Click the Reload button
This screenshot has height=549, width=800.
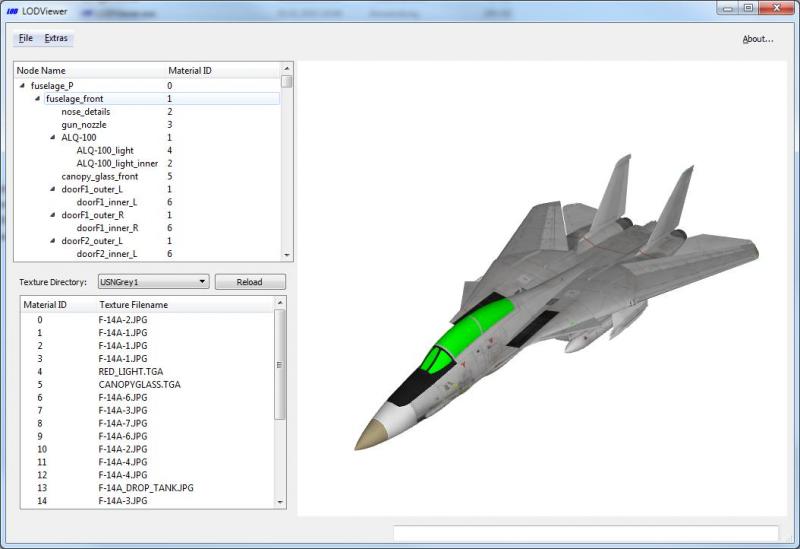click(x=250, y=282)
